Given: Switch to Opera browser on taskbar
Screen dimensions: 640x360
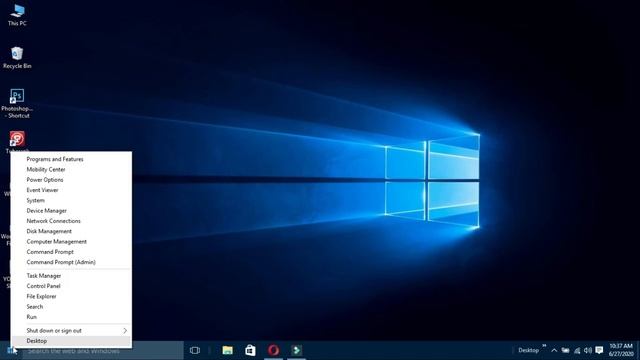Looking at the screenshot, I should click(x=273, y=350).
